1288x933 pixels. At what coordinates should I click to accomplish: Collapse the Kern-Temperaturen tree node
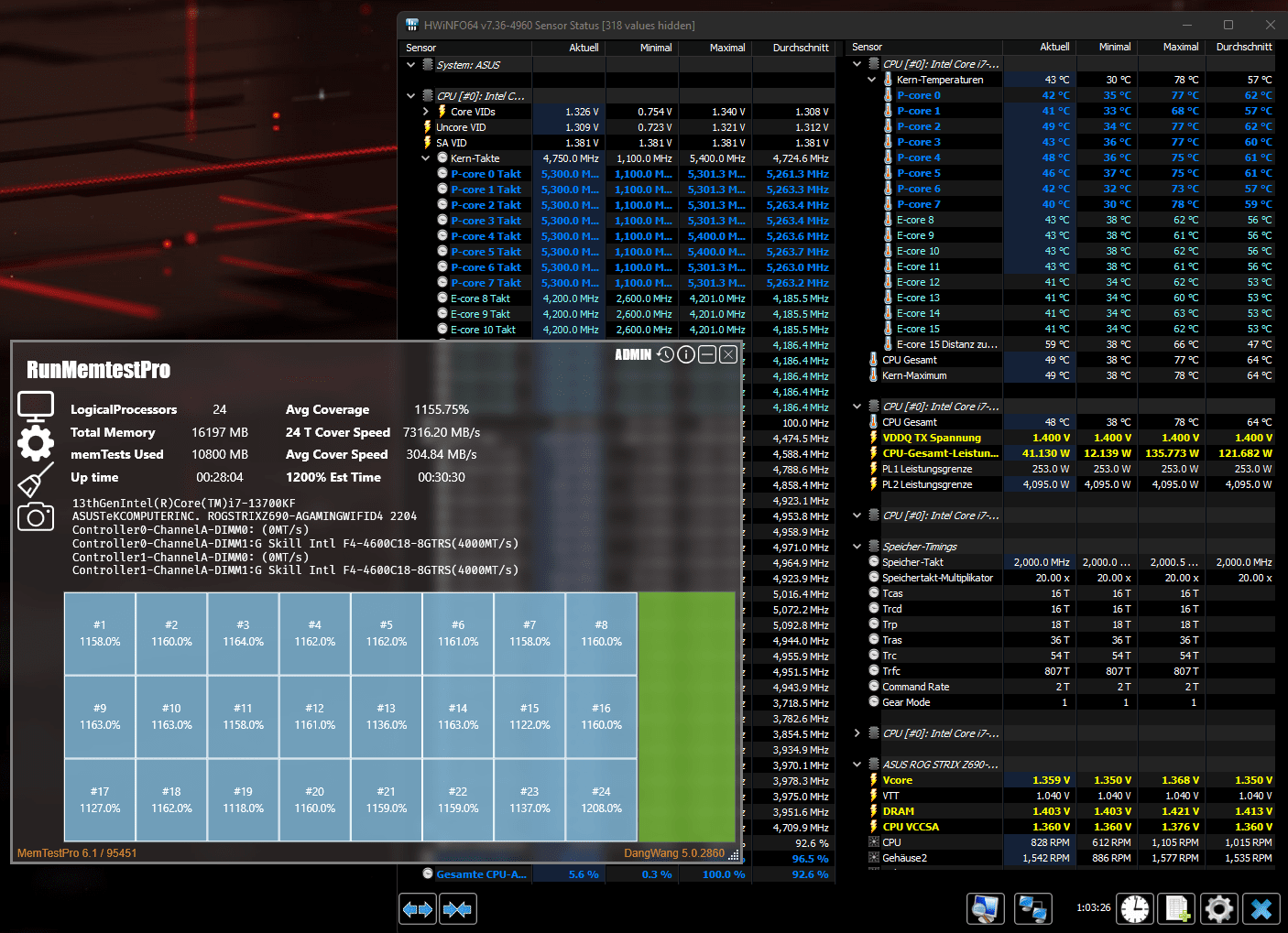pyautogui.click(x=871, y=80)
